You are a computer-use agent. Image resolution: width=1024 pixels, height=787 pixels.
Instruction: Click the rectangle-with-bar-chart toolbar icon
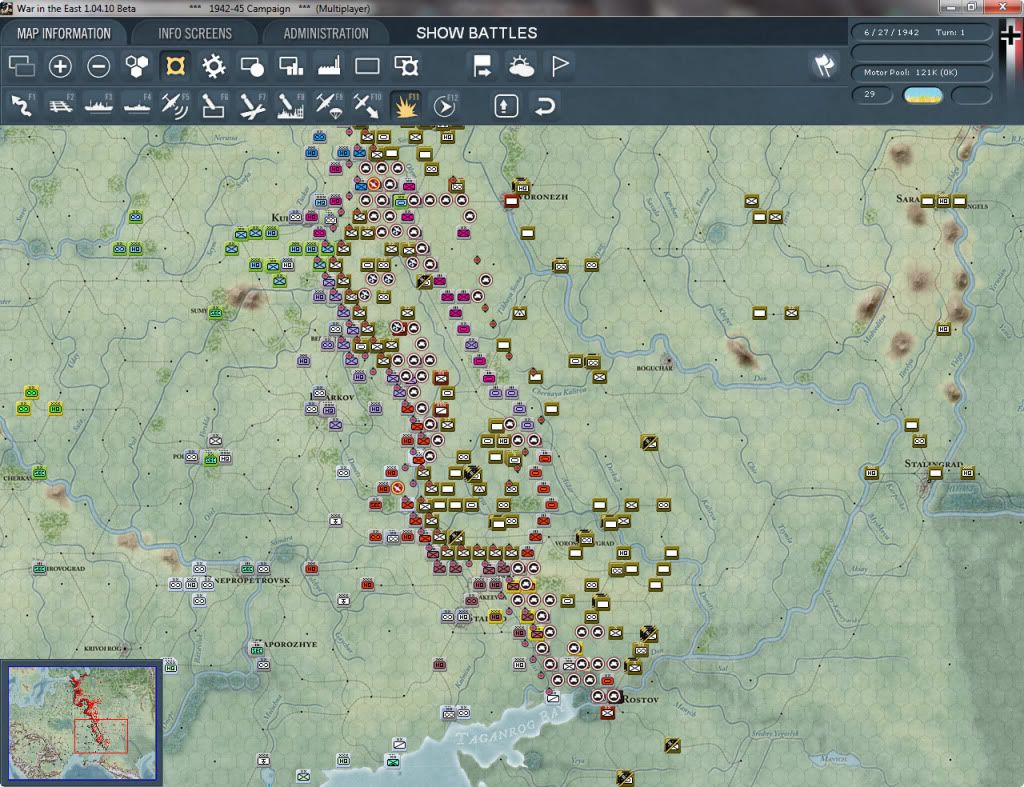point(291,66)
